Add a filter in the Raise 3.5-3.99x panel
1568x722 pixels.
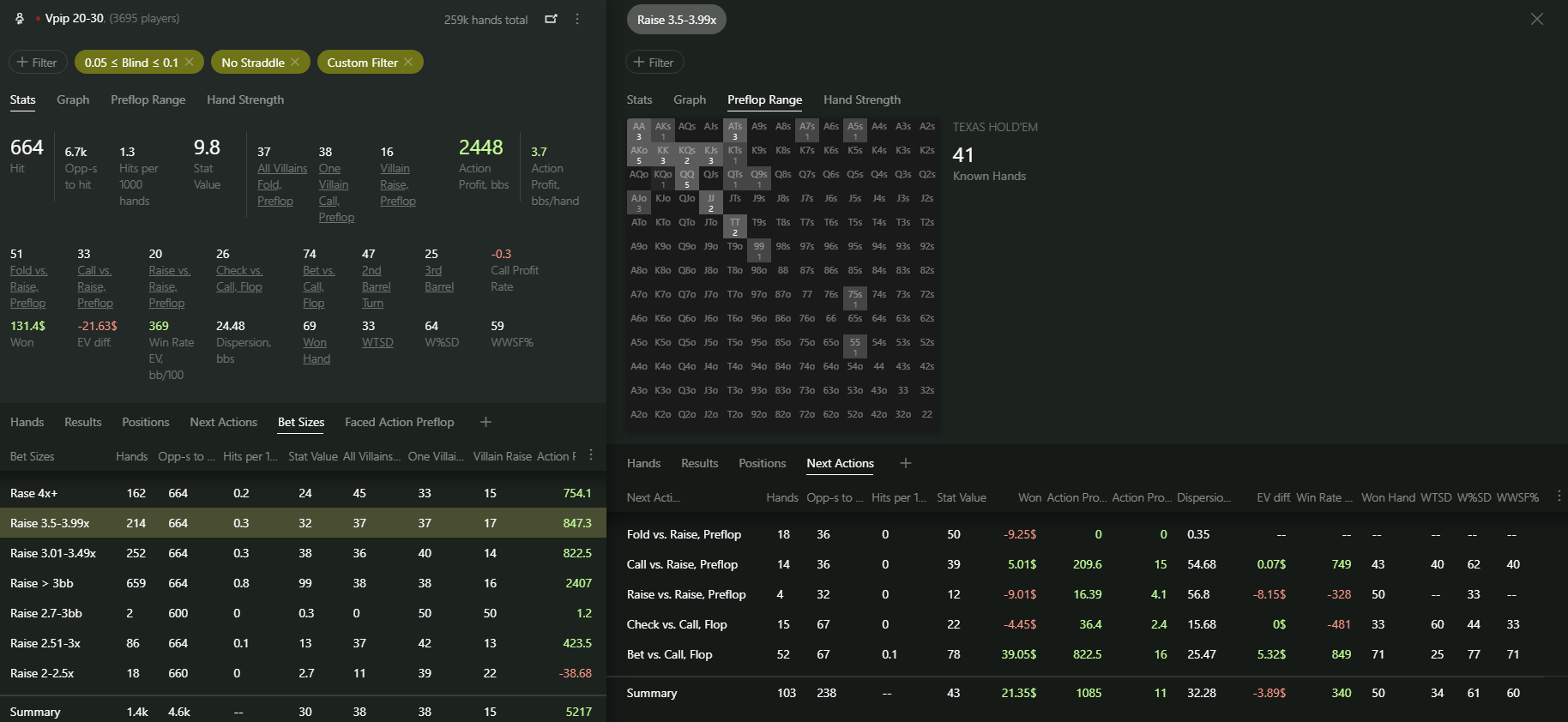point(654,62)
